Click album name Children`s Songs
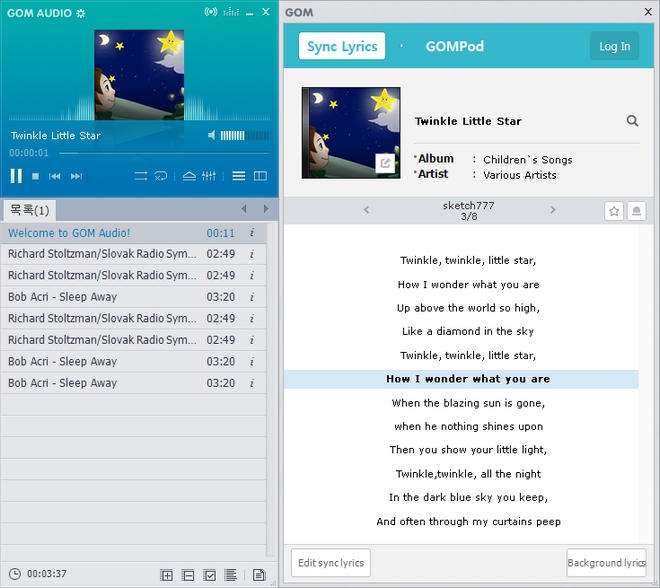Viewport: 660px width, 588px height. click(x=528, y=160)
